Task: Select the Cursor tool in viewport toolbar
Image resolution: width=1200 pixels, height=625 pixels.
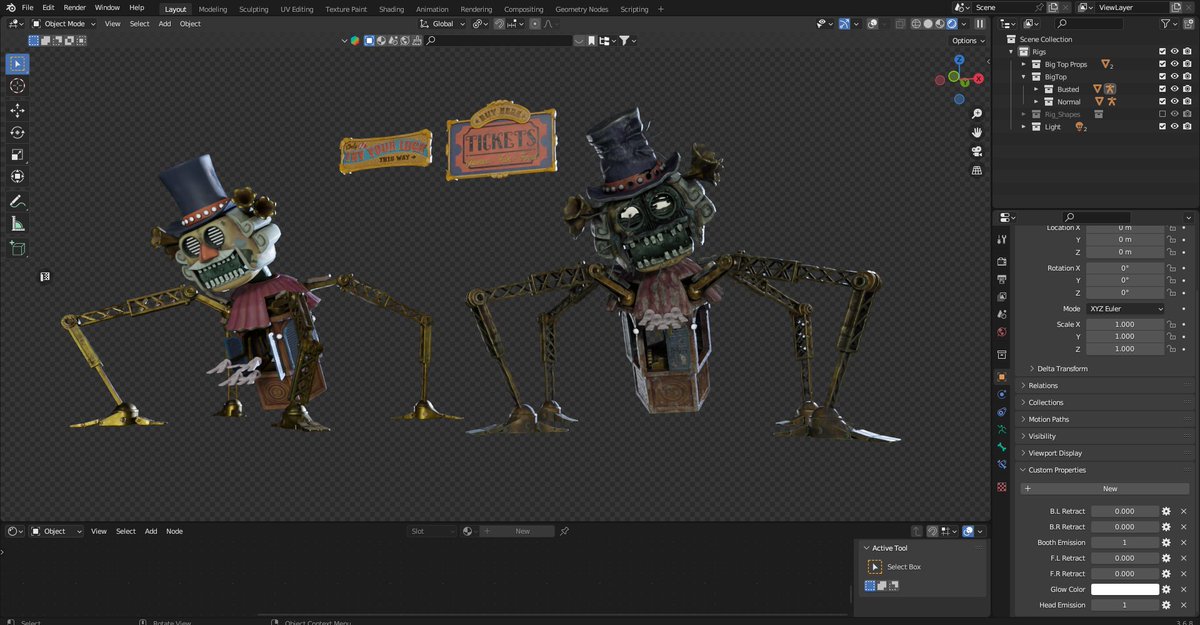Action: [x=17, y=86]
